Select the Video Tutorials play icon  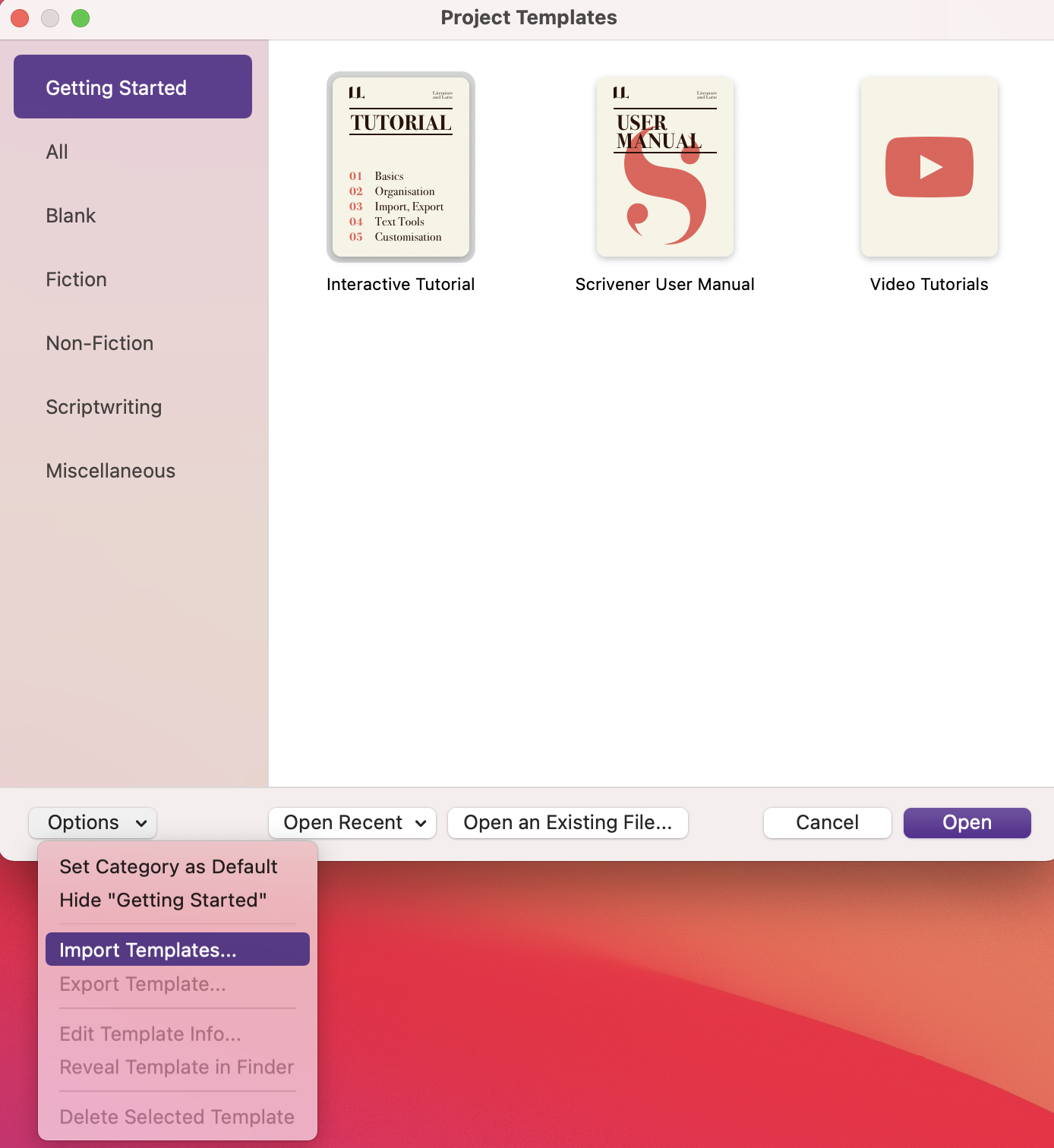click(x=929, y=167)
